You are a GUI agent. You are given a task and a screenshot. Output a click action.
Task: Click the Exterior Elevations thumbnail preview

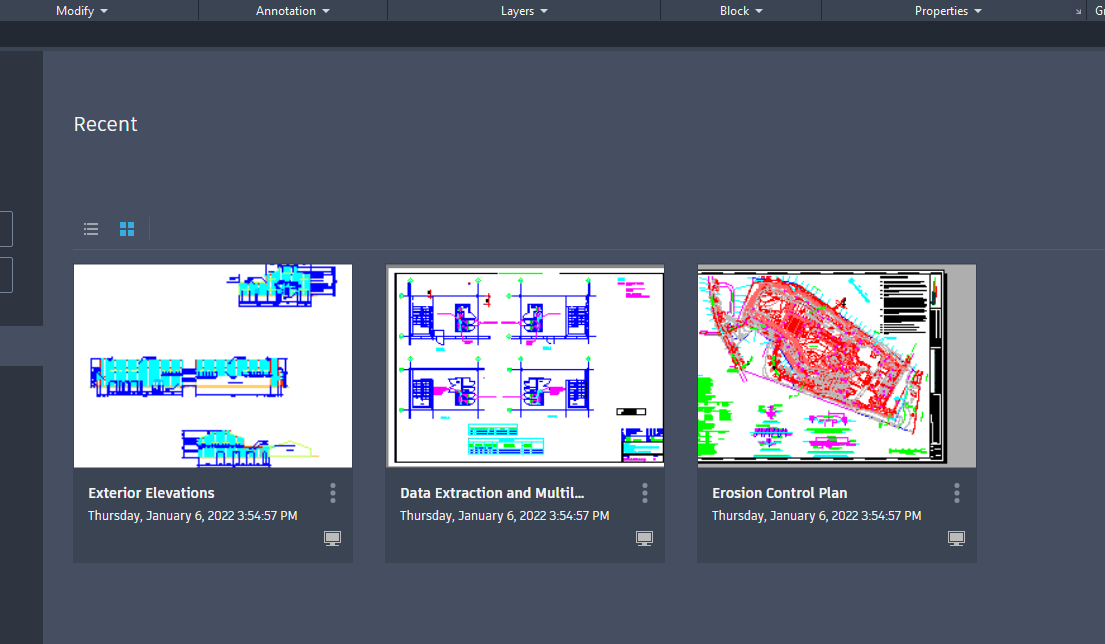[x=212, y=365]
